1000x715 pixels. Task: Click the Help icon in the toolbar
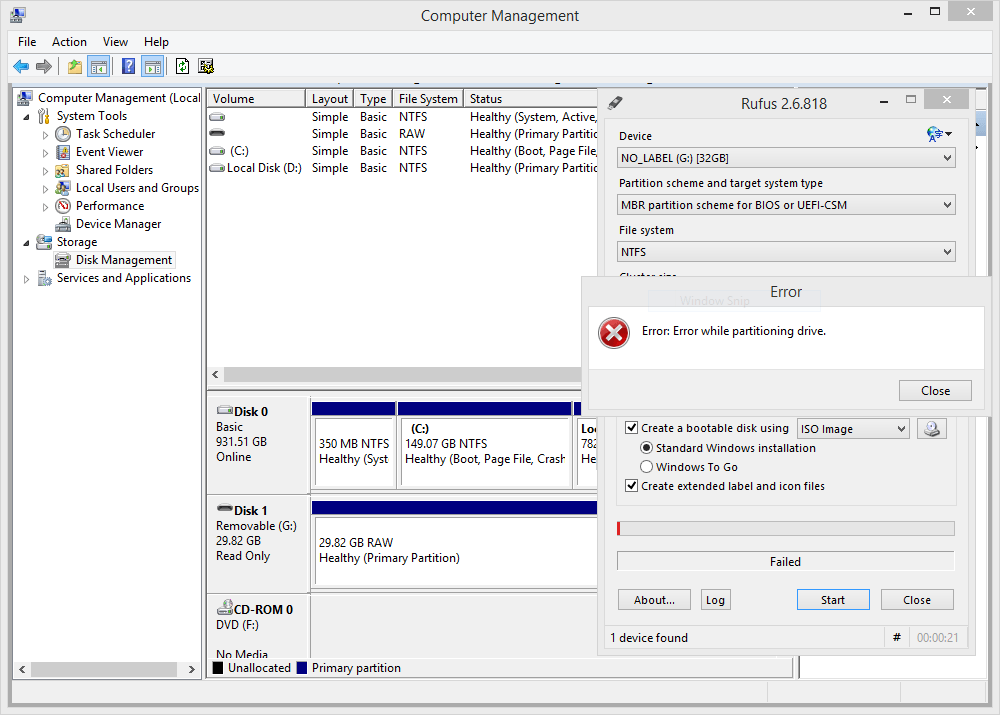pyautogui.click(x=127, y=66)
